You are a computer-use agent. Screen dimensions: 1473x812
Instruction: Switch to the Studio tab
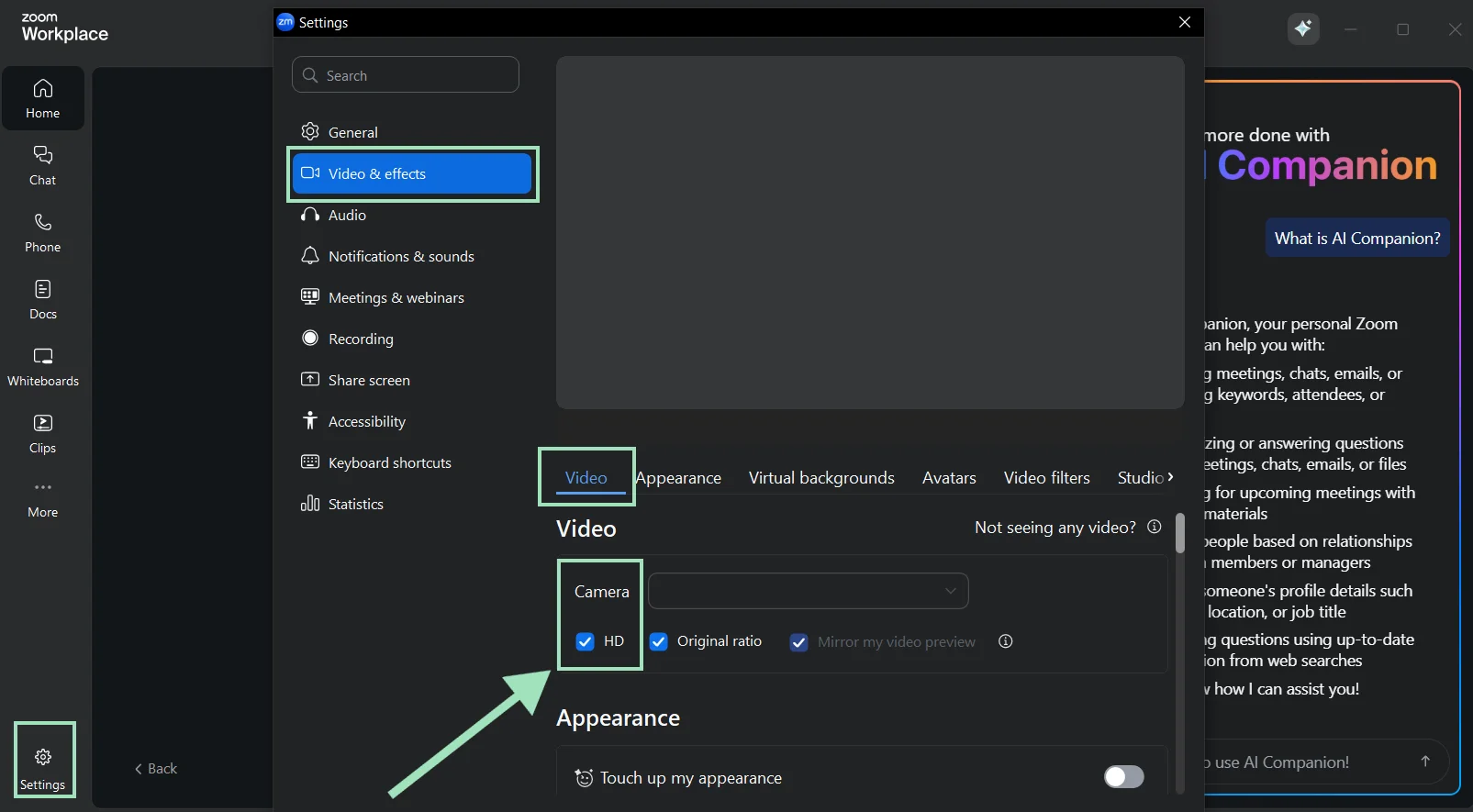[x=1141, y=478]
